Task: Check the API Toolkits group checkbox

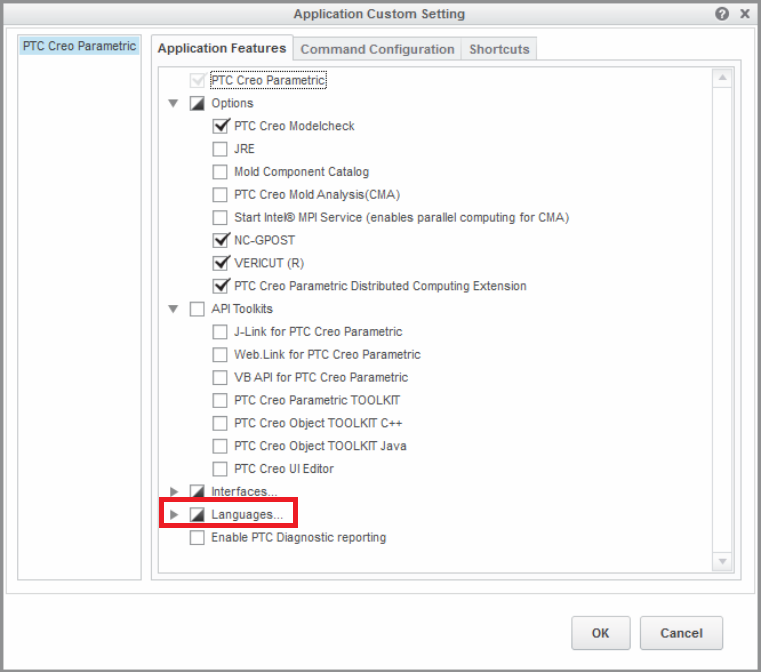Action: click(x=197, y=309)
